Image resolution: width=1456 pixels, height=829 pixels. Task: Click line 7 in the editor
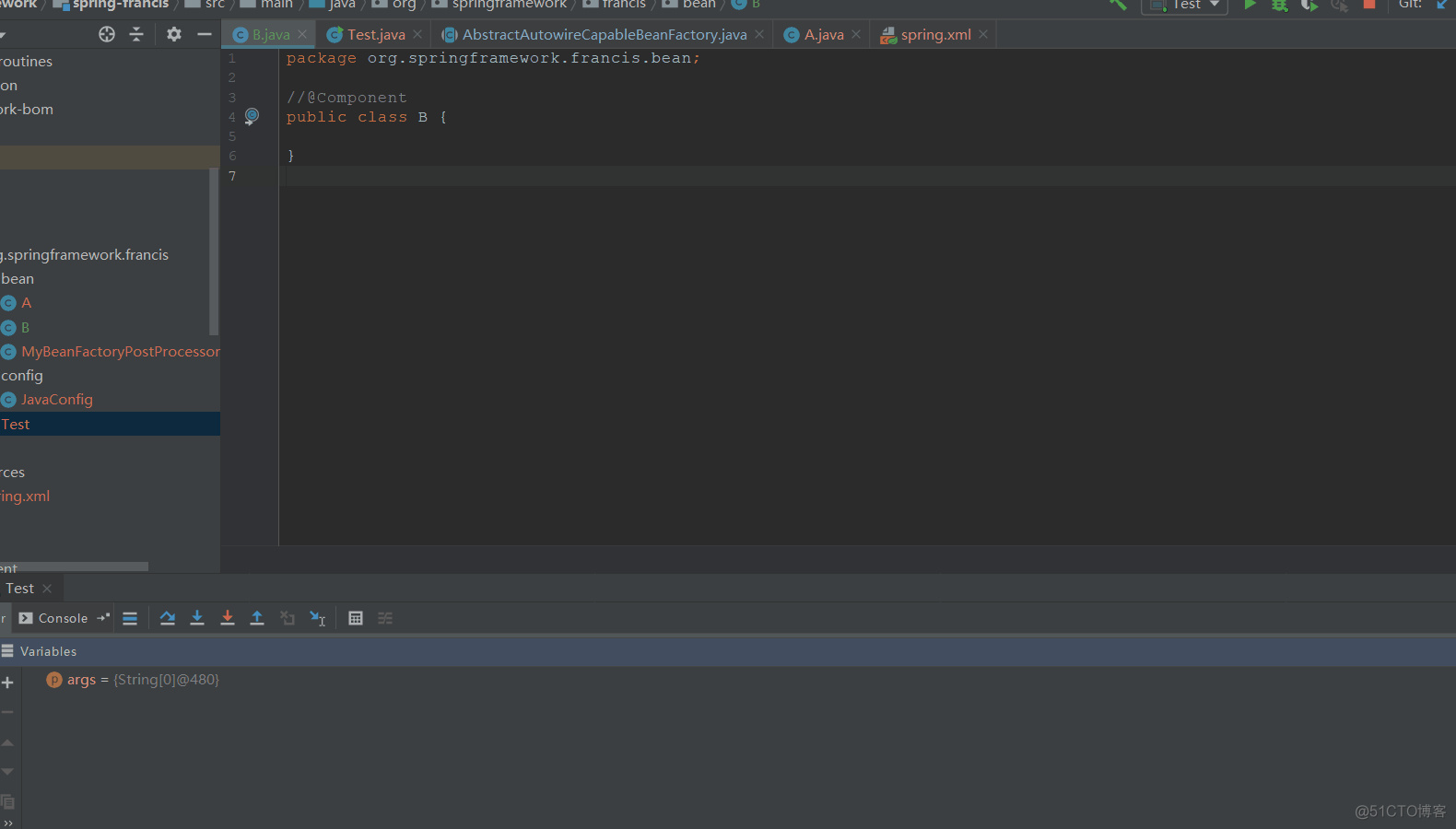pos(866,176)
